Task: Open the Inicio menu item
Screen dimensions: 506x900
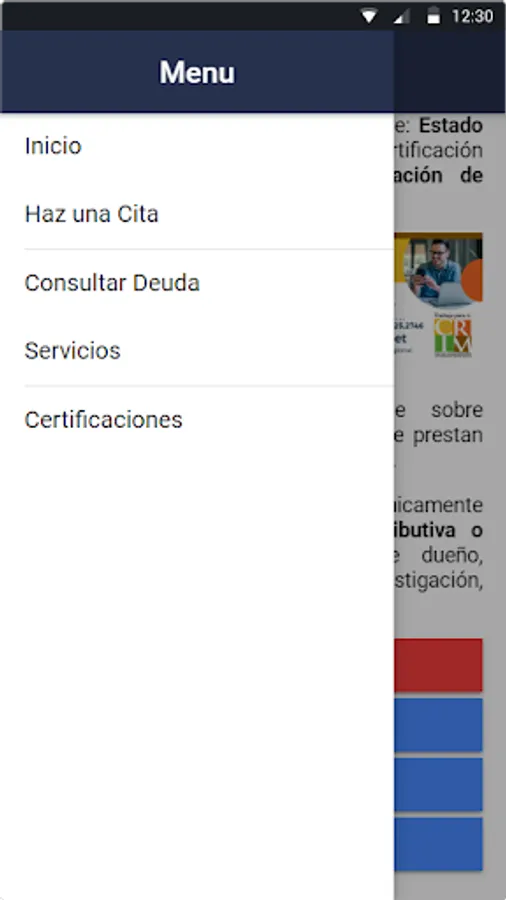Action: tap(197, 146)
